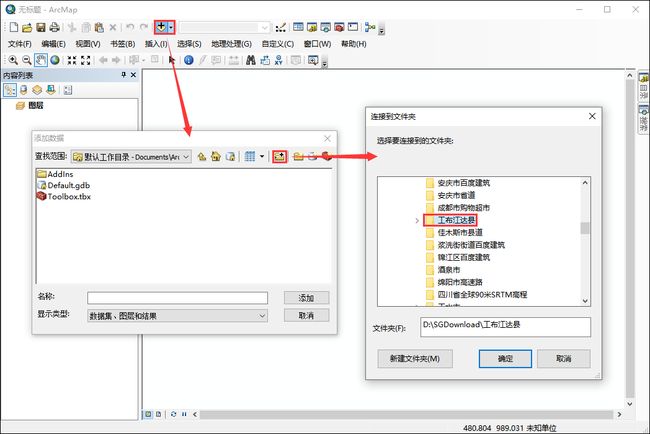Image resolution: width=650 pixels, height=434 pixels.
Task: Toggle List By Drawing Order in contents
Action: pos(10,90)
